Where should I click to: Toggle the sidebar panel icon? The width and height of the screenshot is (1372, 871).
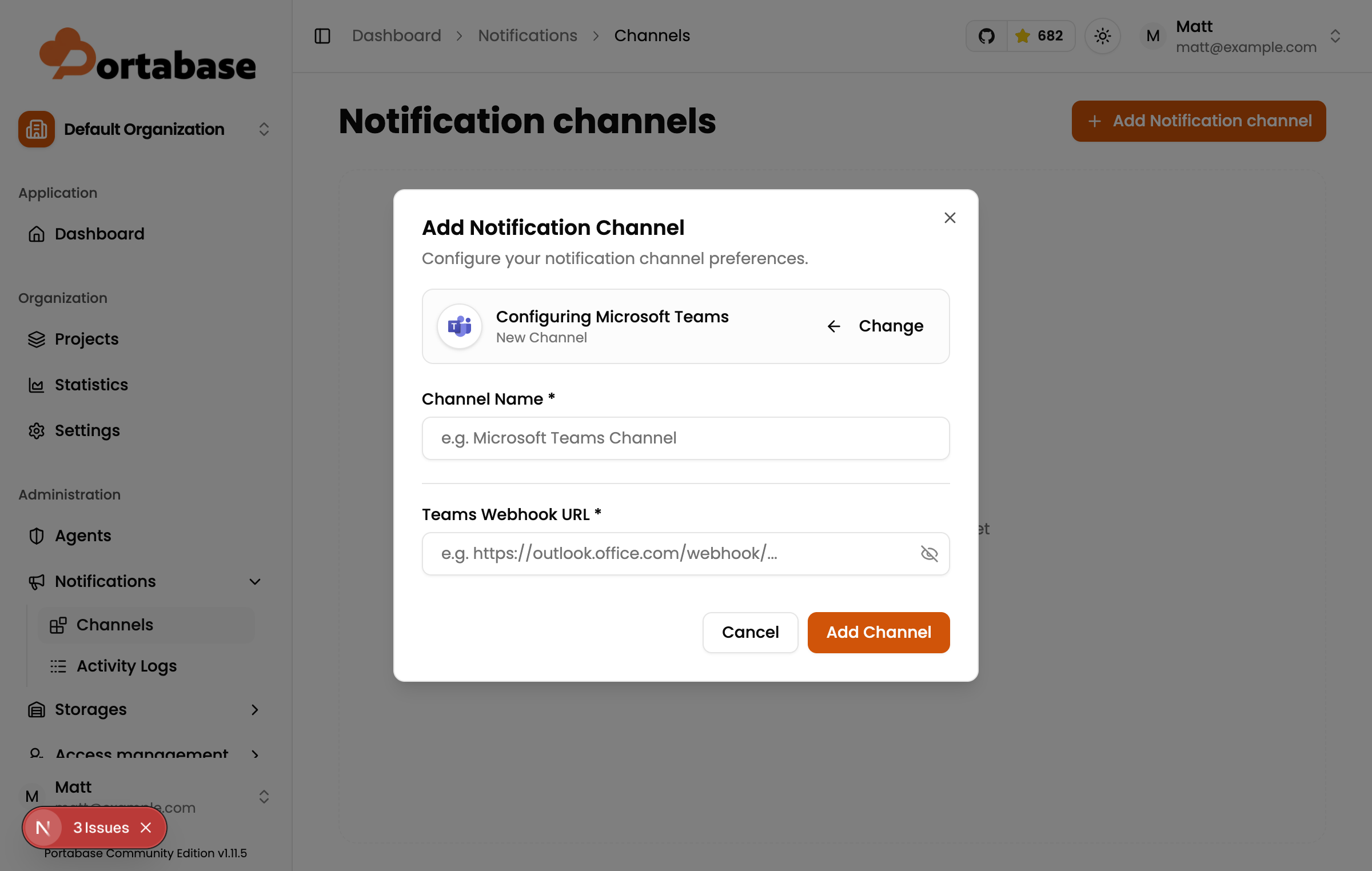tap(322, 36)
